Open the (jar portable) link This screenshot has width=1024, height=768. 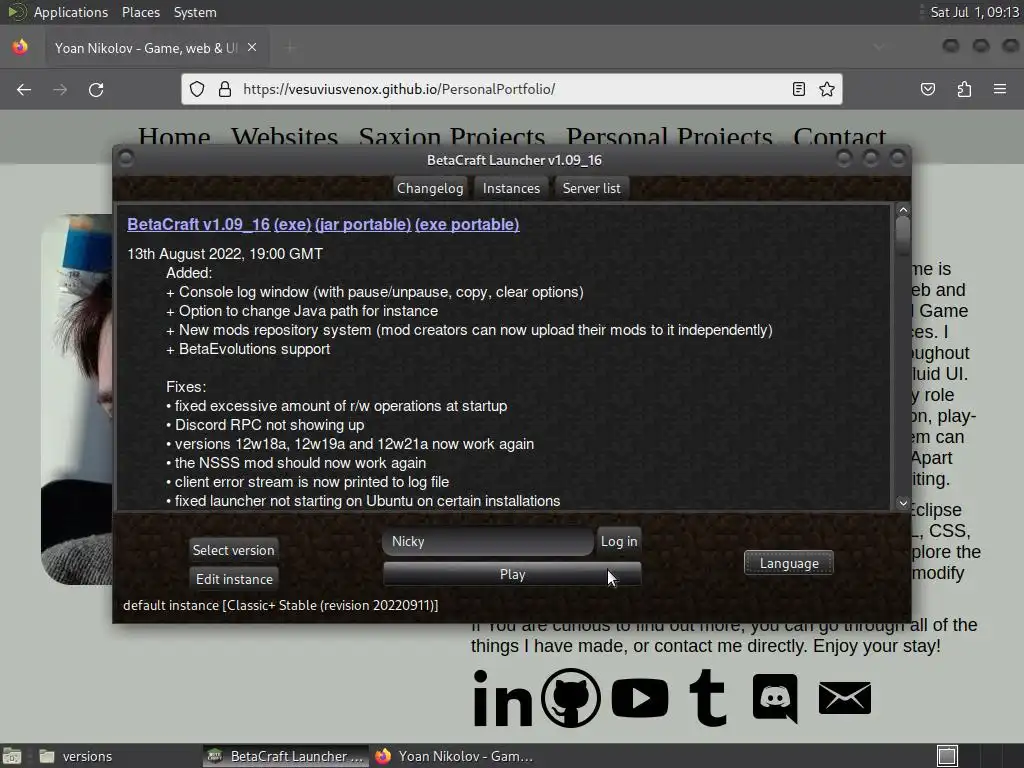click(363, 224)
